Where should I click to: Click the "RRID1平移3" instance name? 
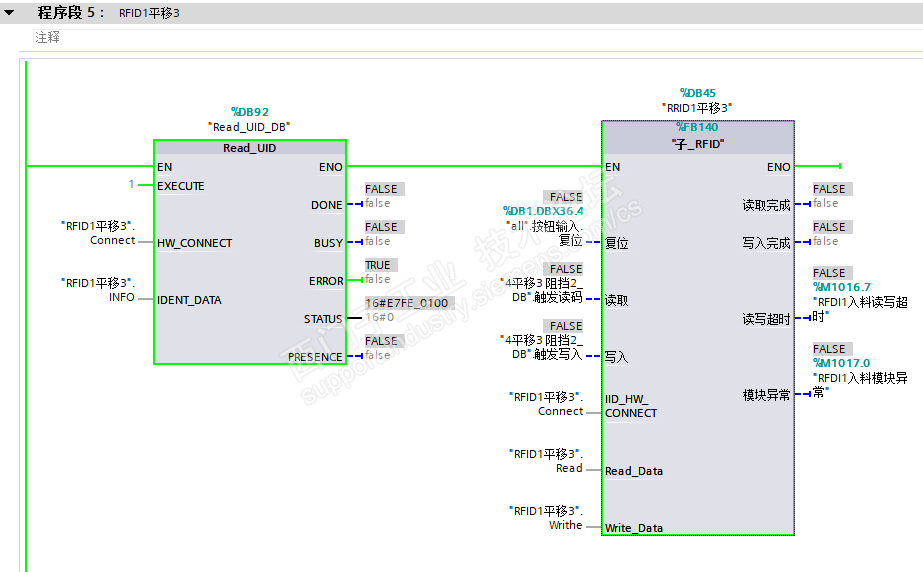697,108
